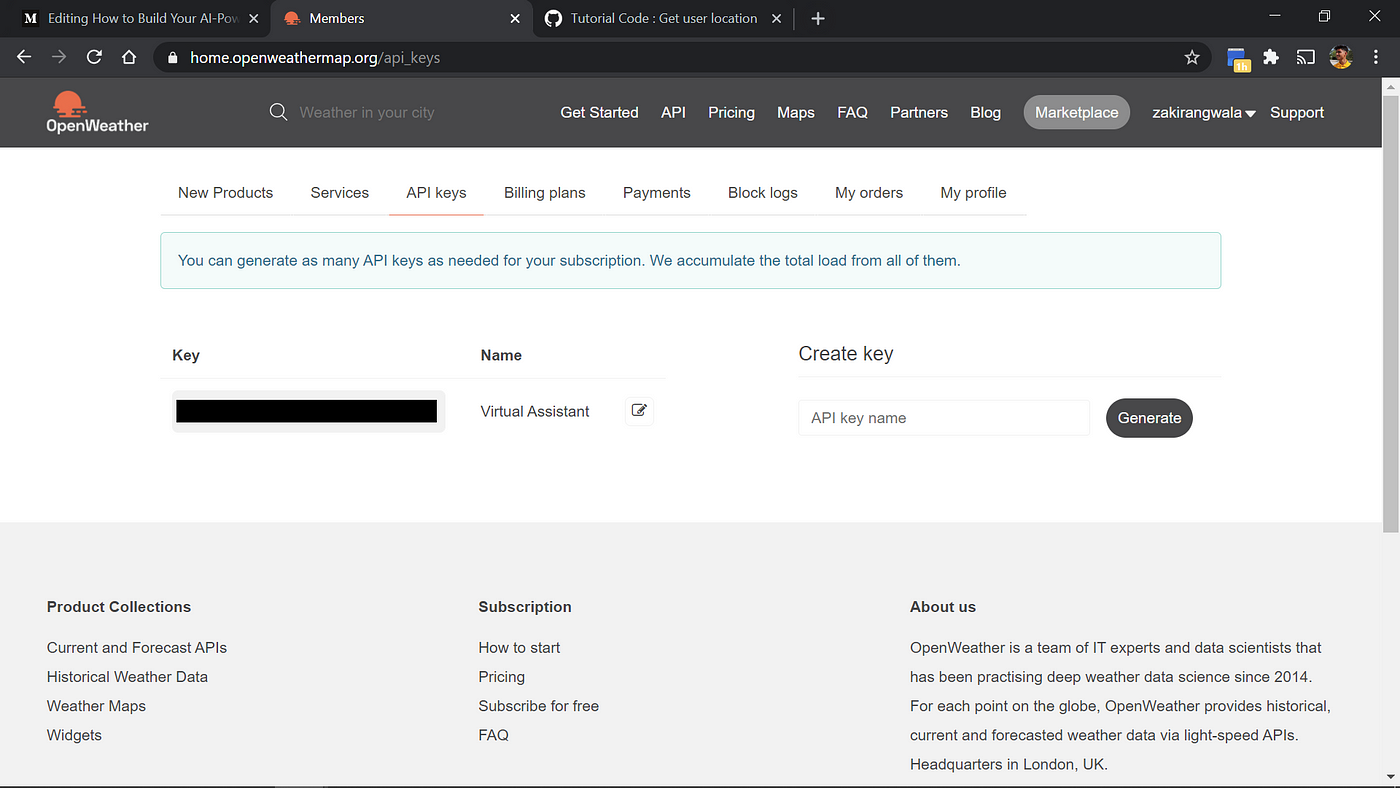Click the browser forward arrow
The width and height of the screenshot is (1400, 788).
tap(59, 57)
